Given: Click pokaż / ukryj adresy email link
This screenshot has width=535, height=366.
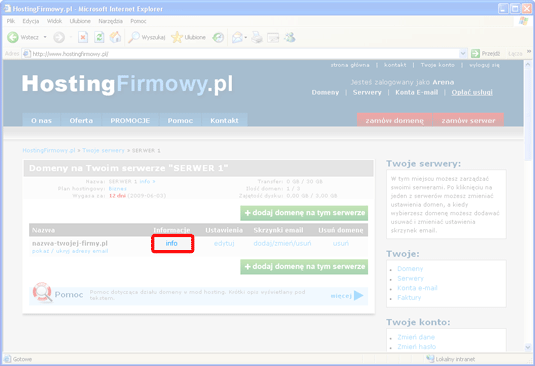Looking at the screenshot, I should (x=70, y=251).
